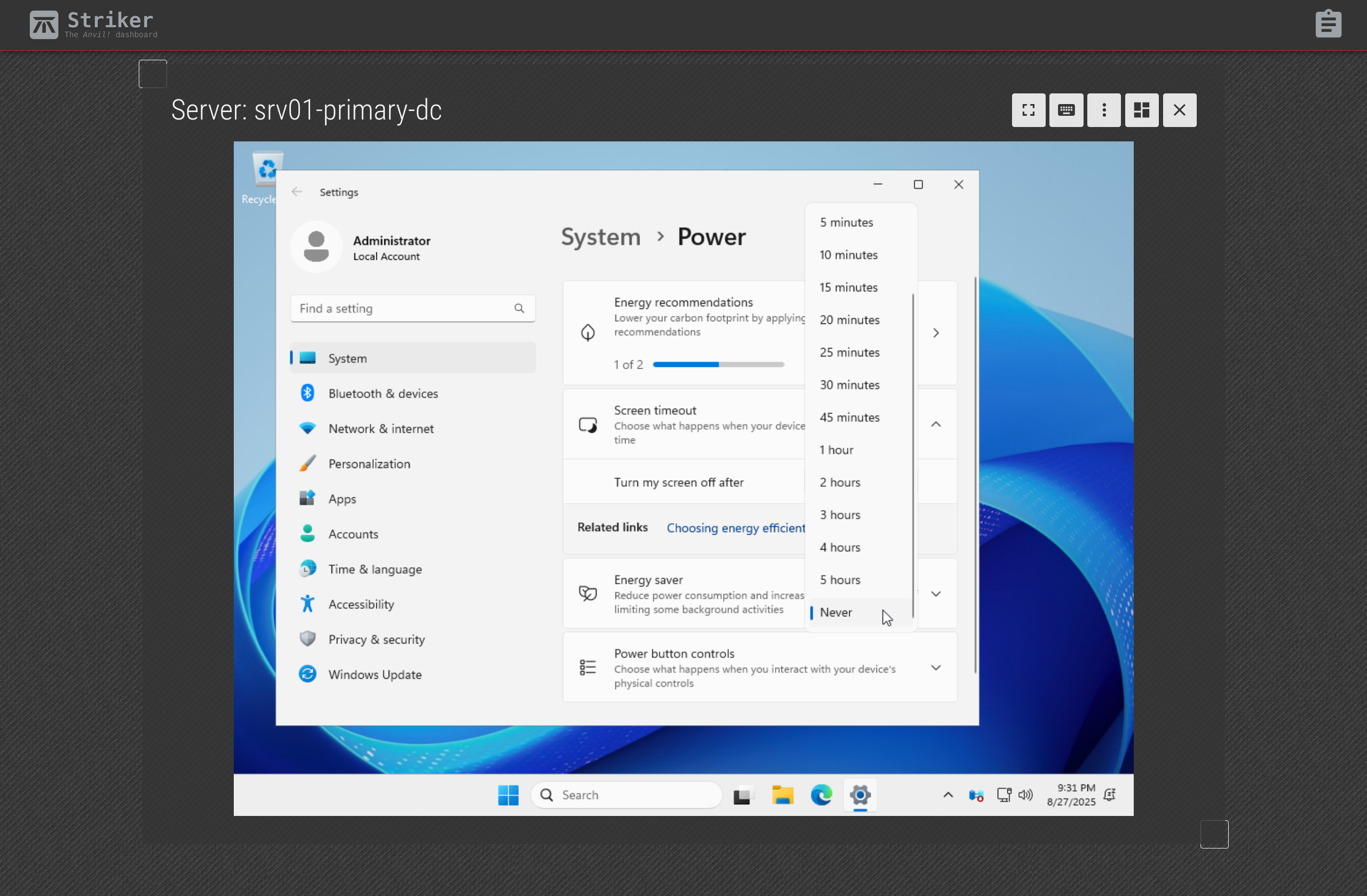Click the System breadcrumb link
The width and height of the screenshot is (1367, 896).
(600, 236)
